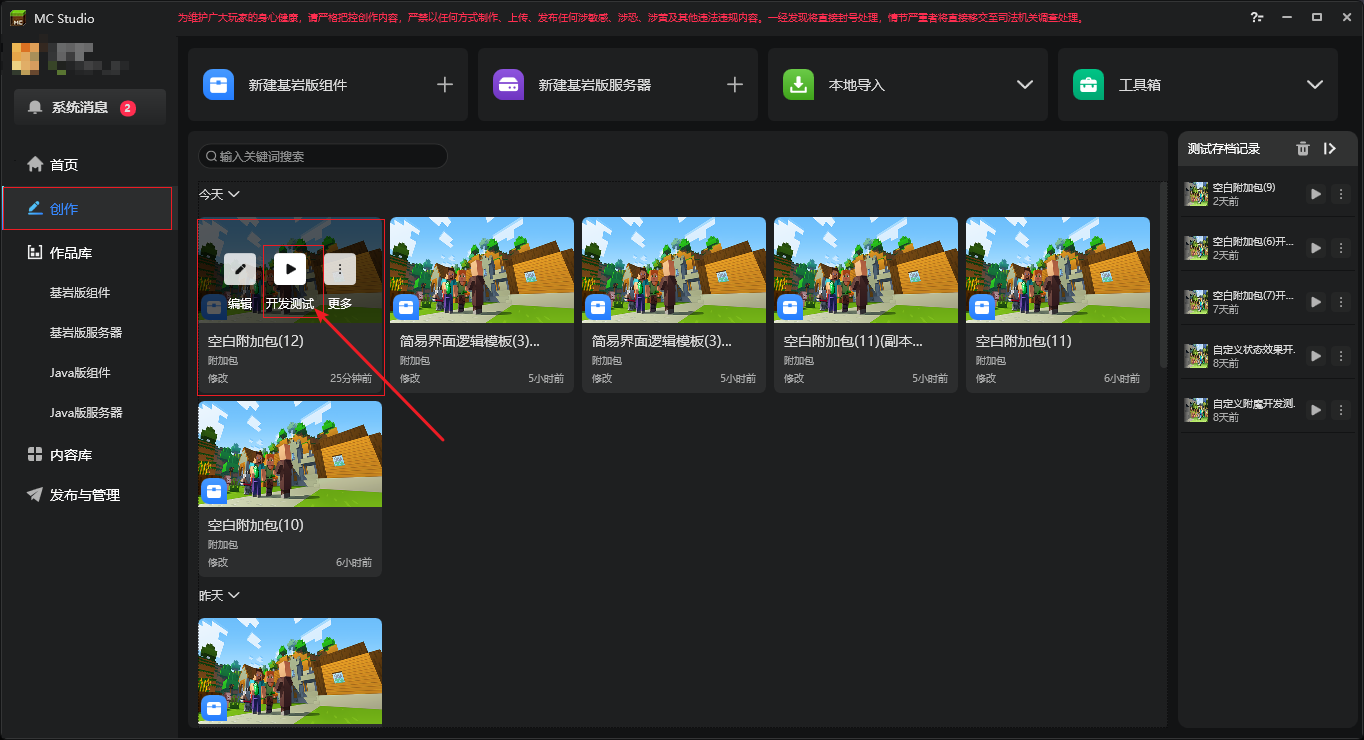
Task: Select Java版组件 in sidebar
Action: tap(80, 373)
